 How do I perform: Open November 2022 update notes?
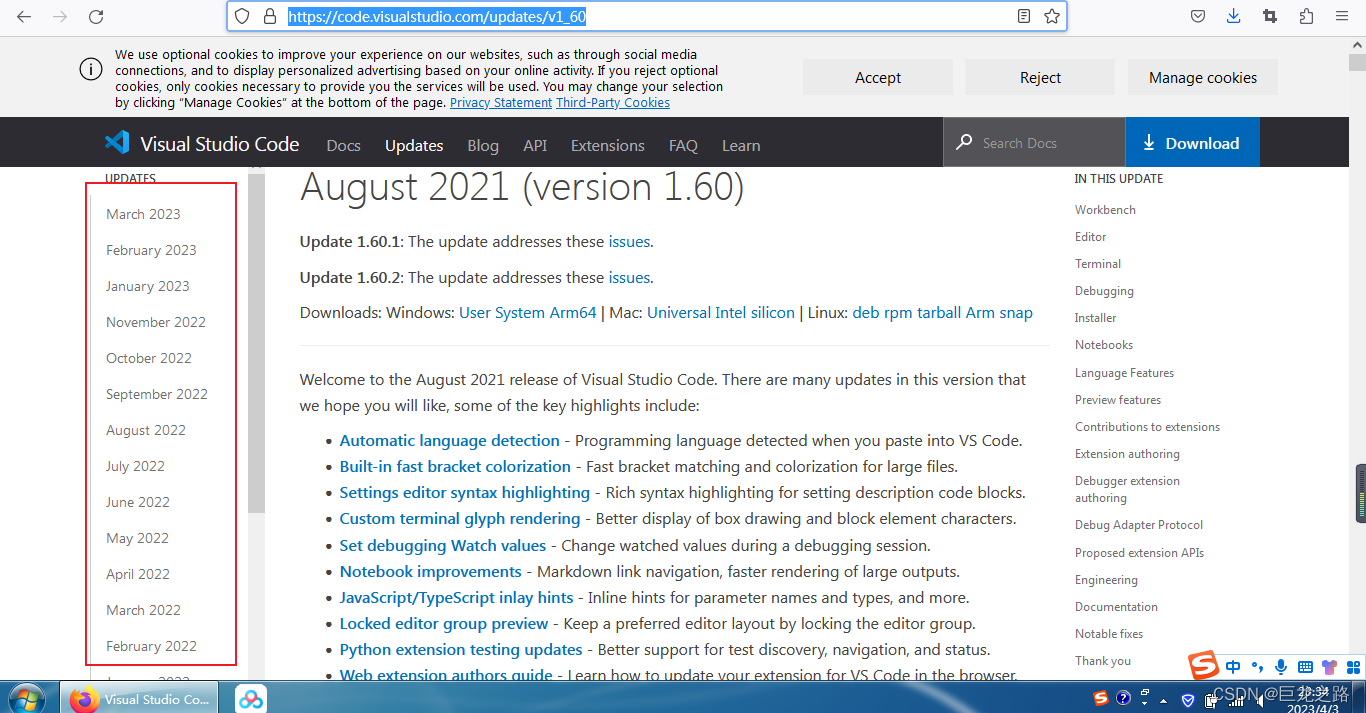156,322
